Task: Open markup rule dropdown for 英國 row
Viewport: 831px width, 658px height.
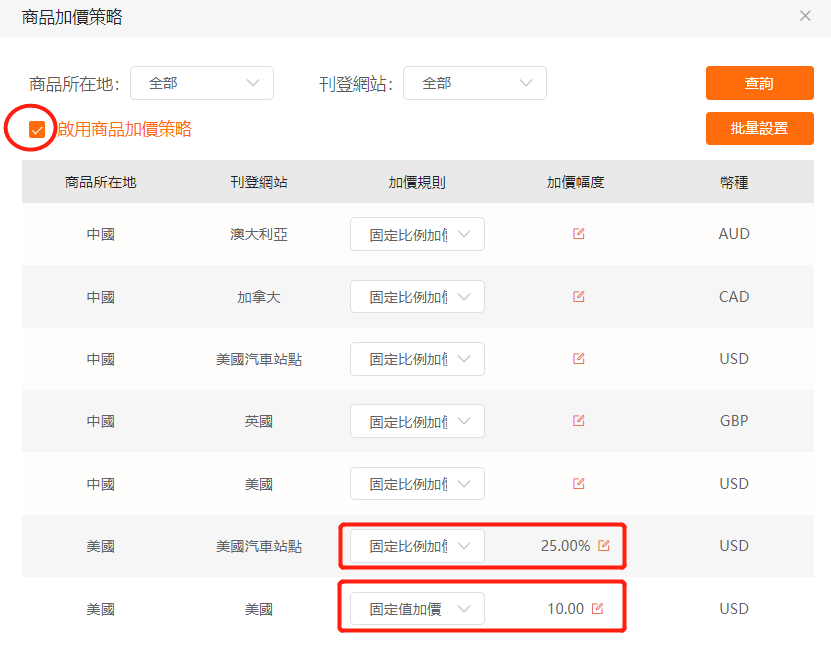Action: 417,421
